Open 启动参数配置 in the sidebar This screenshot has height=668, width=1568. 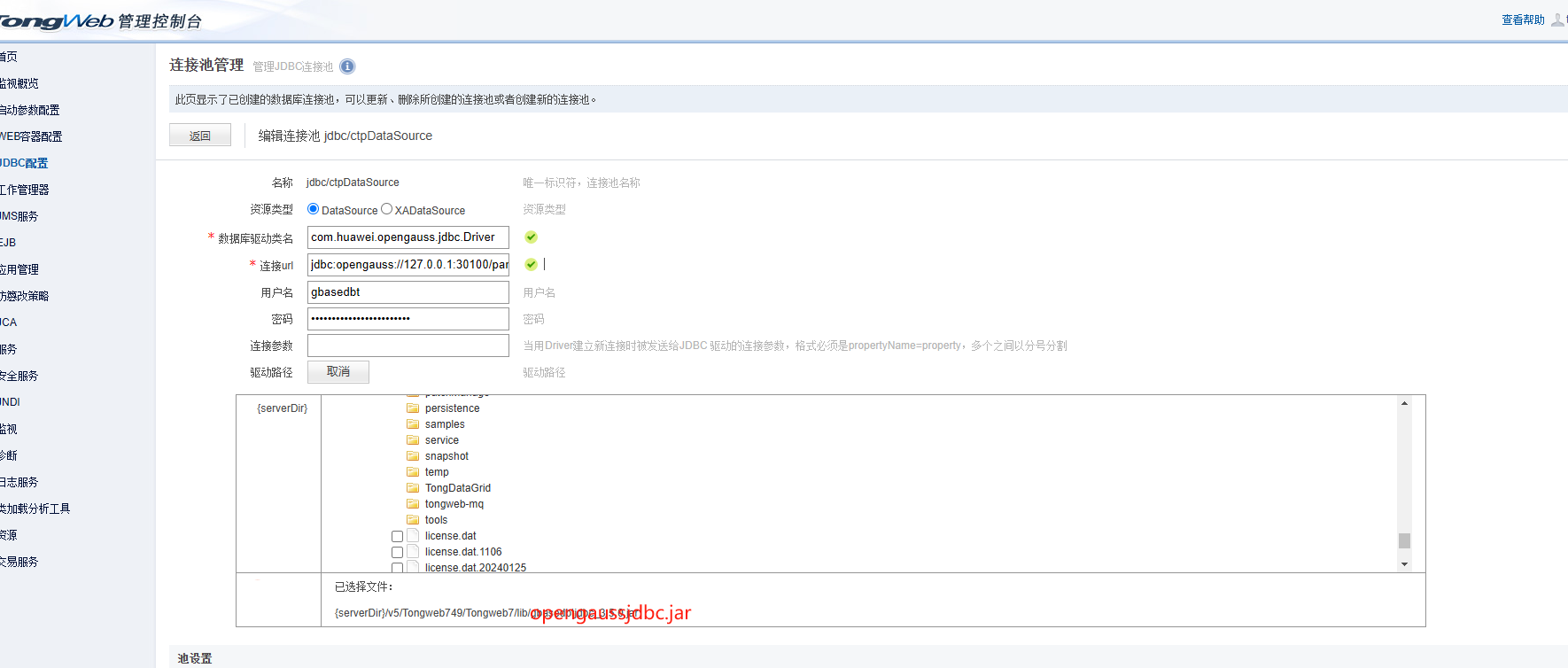pyautogui.click(x=29, y=110)
